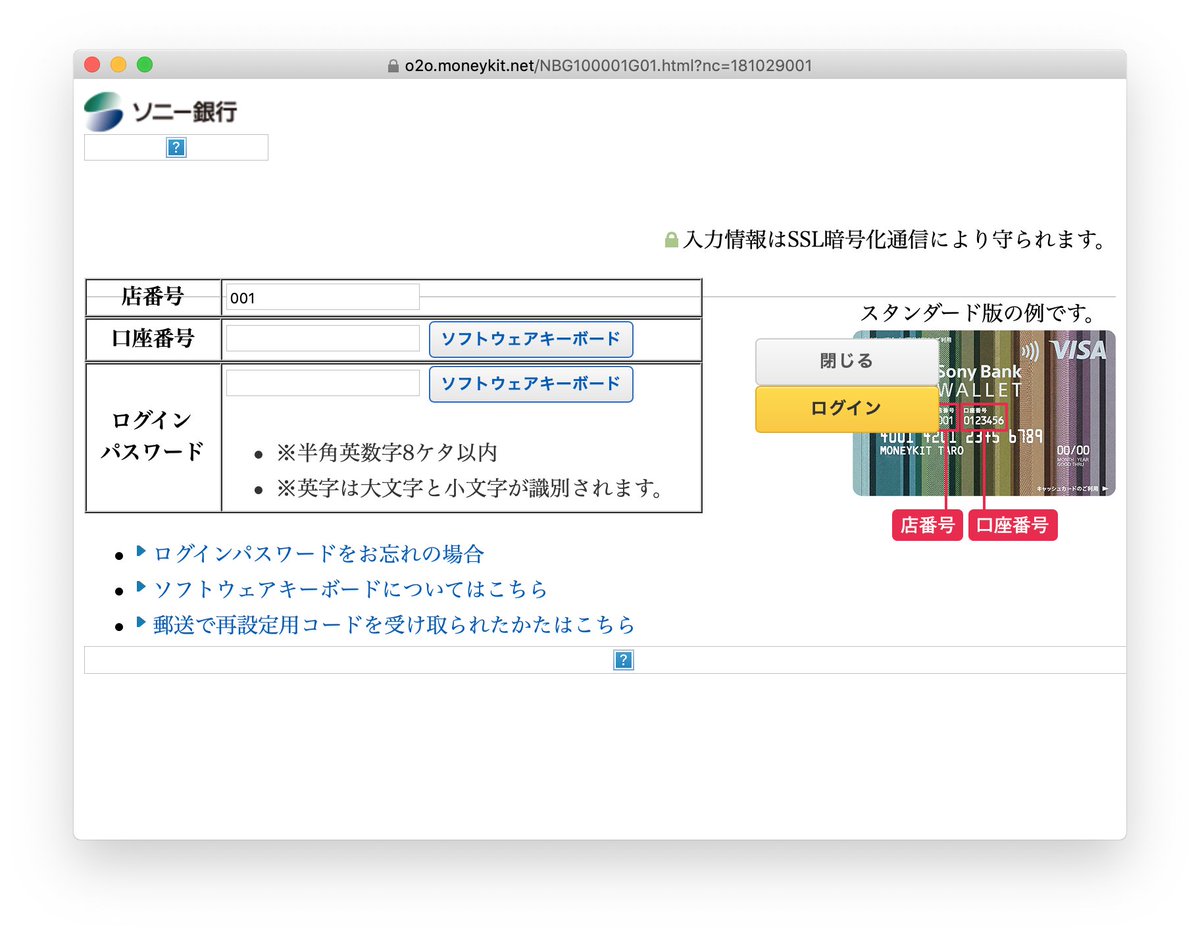Click the green window zoom button

[144, 65]
